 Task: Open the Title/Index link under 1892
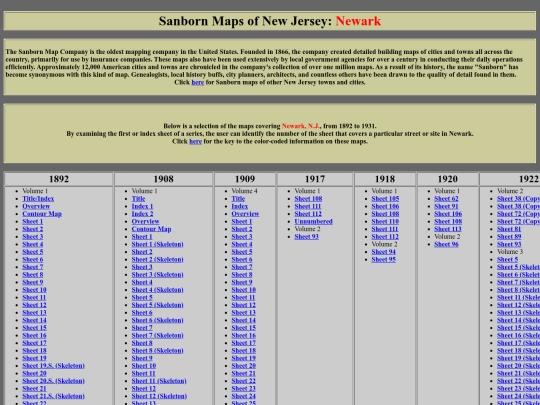tap(38, 199)
